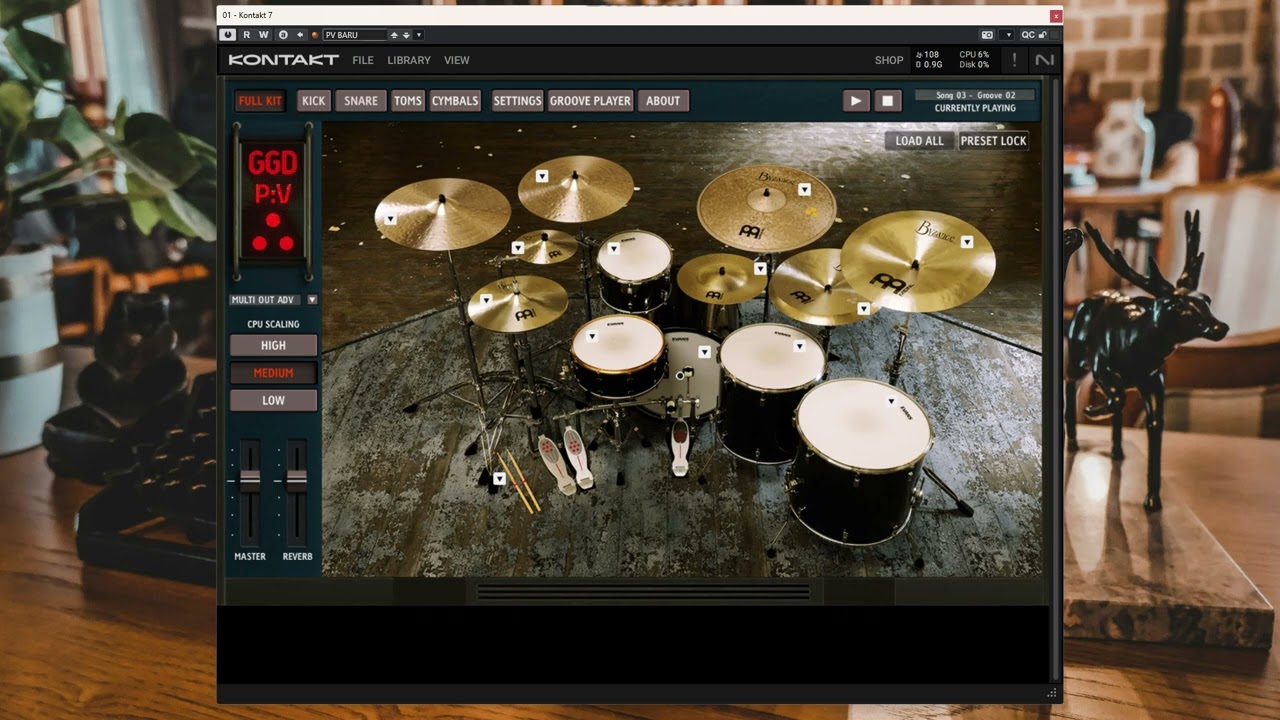Click the Kontakt logo
The height and width of the screenshot is (720, 1280).
tap(283, 60)
